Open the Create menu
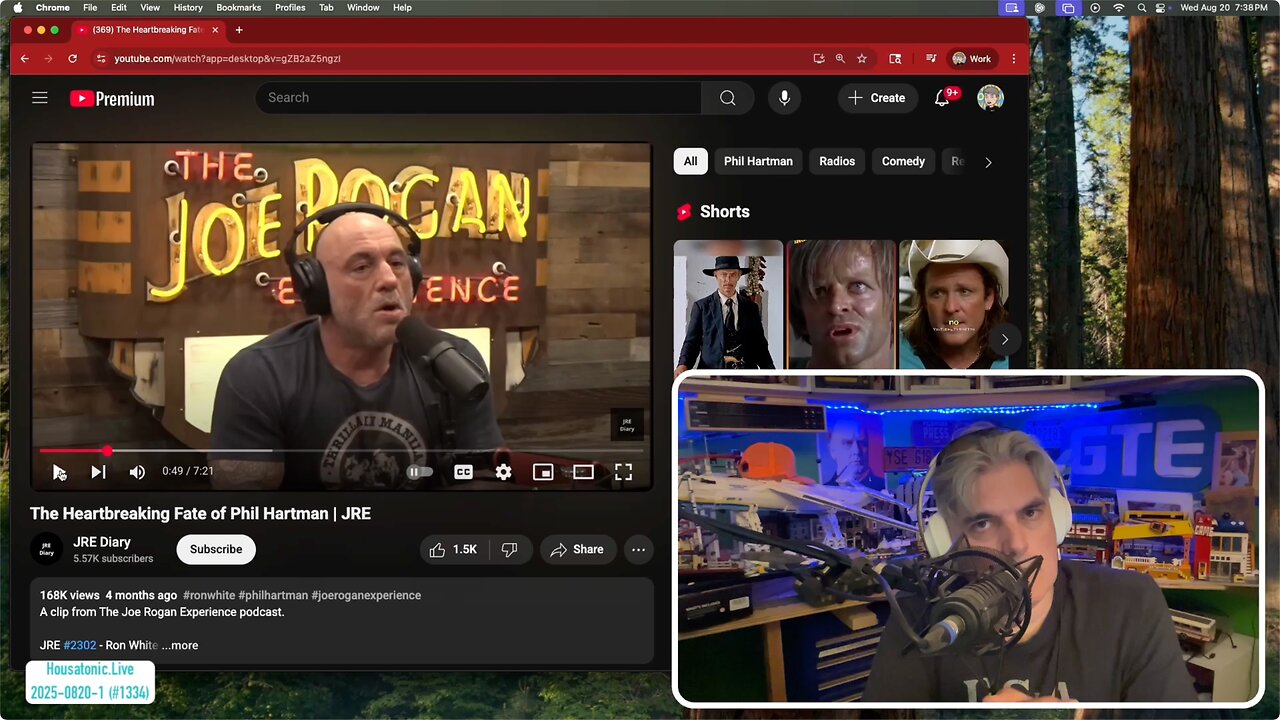Screen dimensions: 1280x720 point(877,98)
